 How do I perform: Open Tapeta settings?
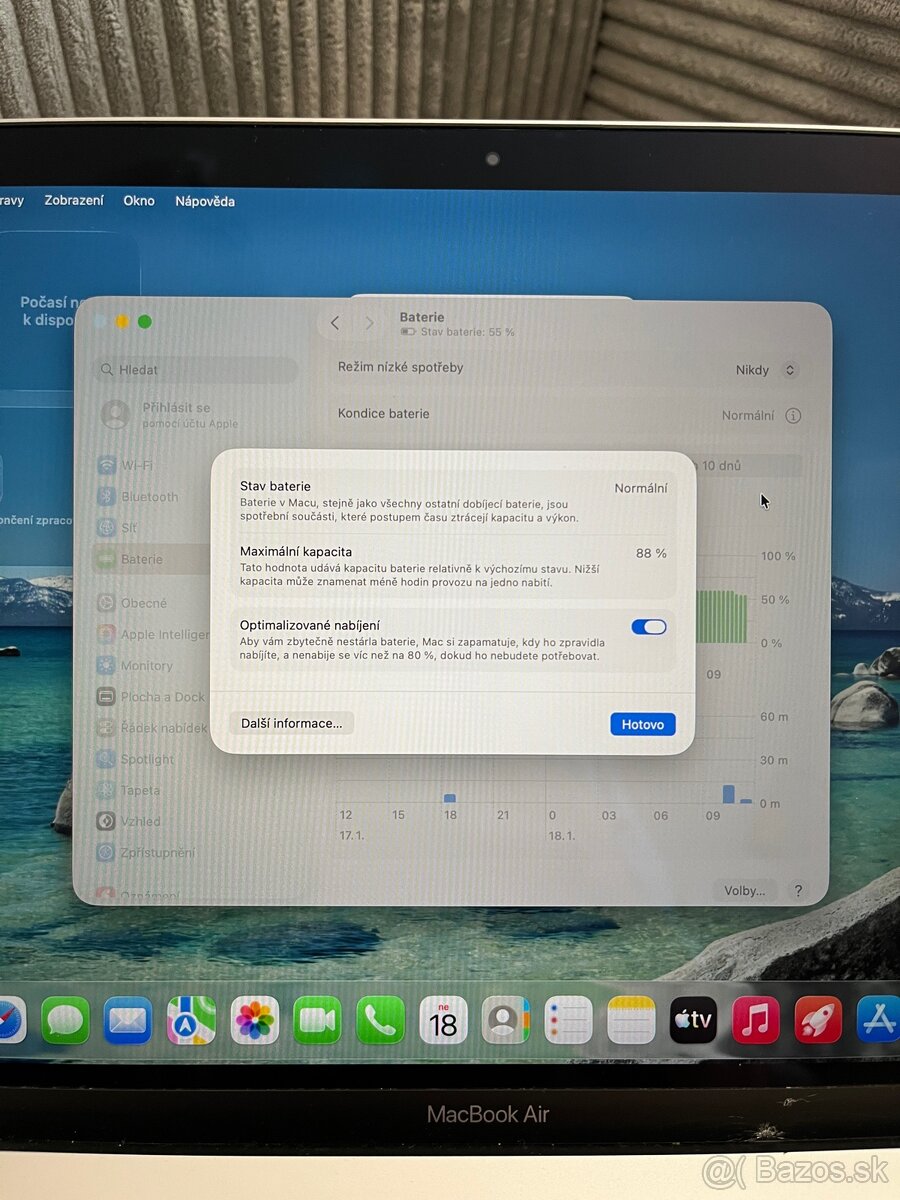point(140,790)
